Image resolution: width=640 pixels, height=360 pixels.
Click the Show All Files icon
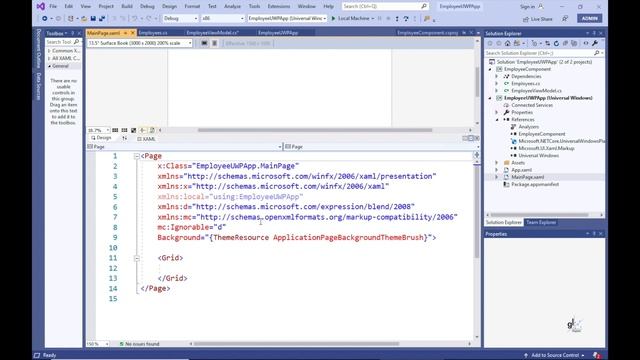(x=574, y=43)
